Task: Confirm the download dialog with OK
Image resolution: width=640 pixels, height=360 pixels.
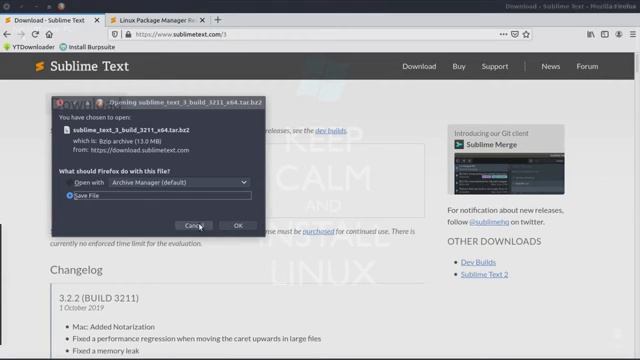Action: click(x=238, y=225)
